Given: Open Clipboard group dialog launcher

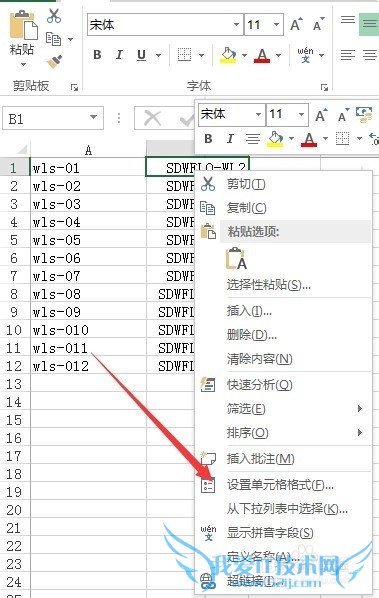Looking at the screenshot, I should (74, 87).
